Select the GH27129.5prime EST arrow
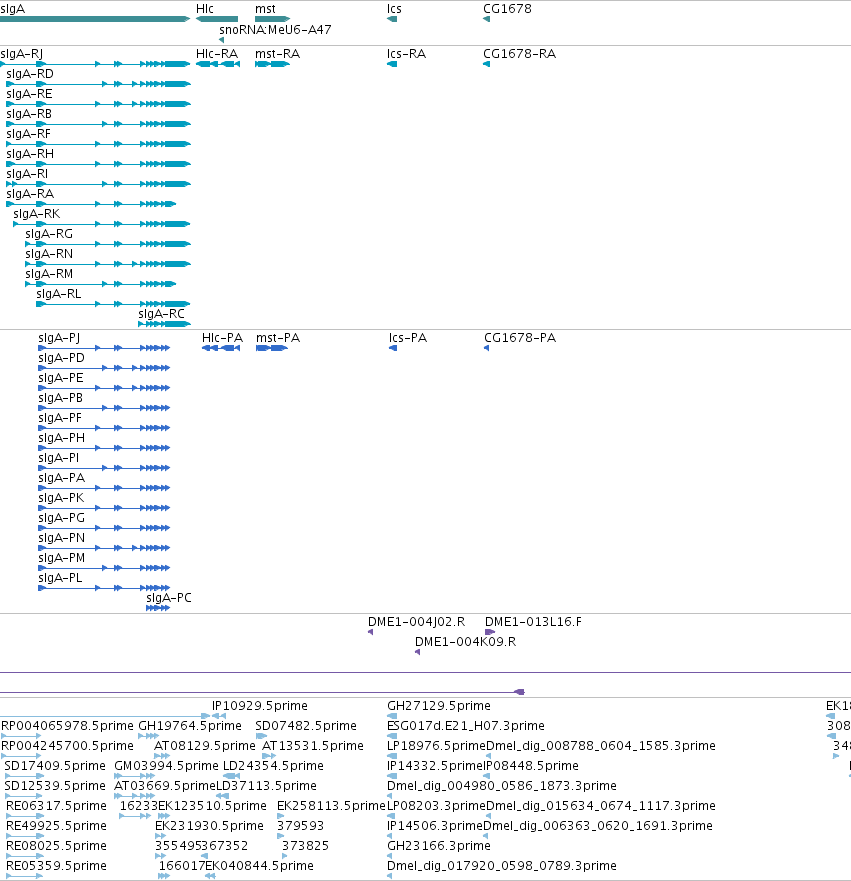The height and width of the screenshot is (881, 851). pyautogui.click(x=392, y=716)
